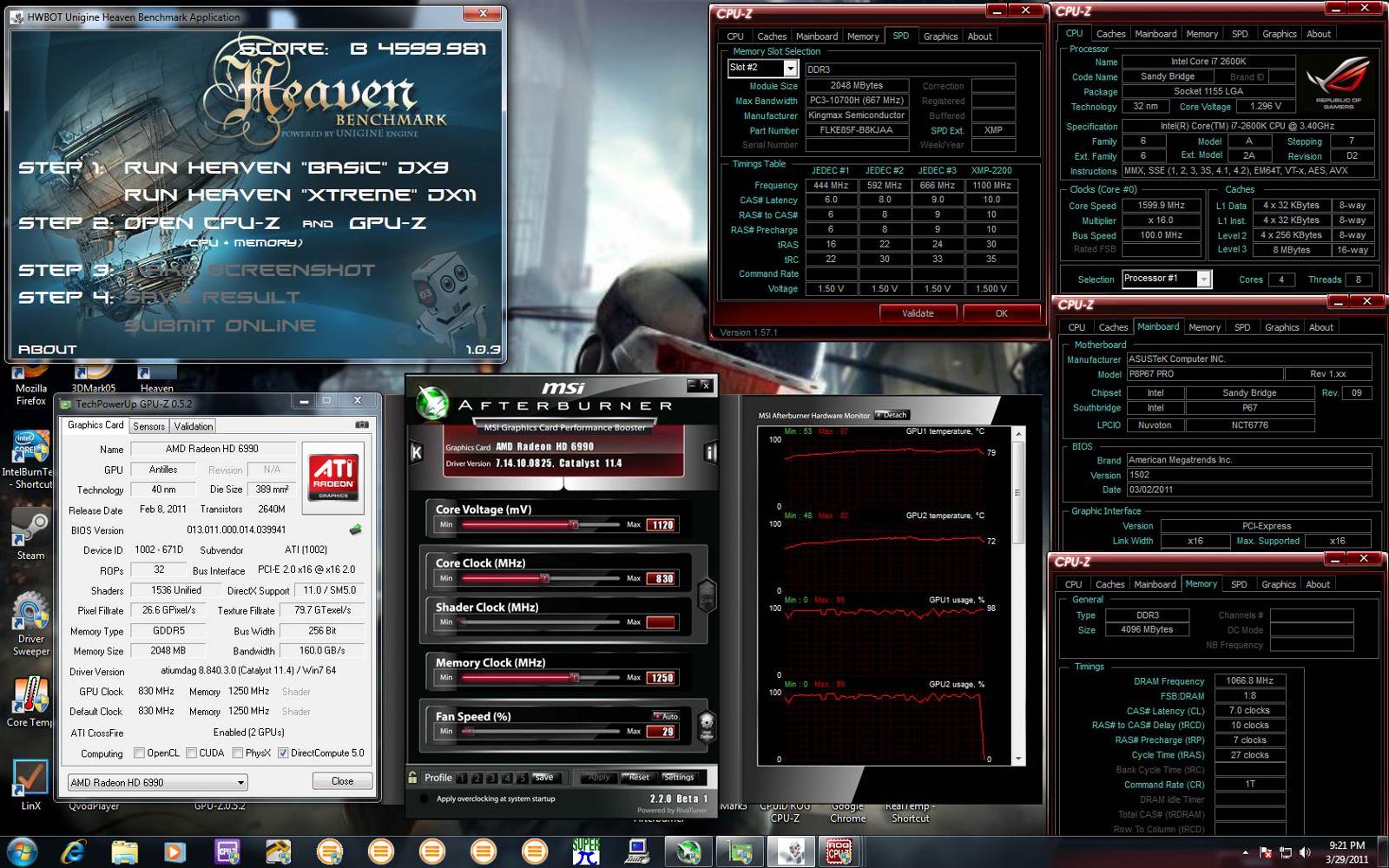The image size is (1389, 868).
Task: Click hardware monitor scrollbar down arrow
Action: [1018, 759]
